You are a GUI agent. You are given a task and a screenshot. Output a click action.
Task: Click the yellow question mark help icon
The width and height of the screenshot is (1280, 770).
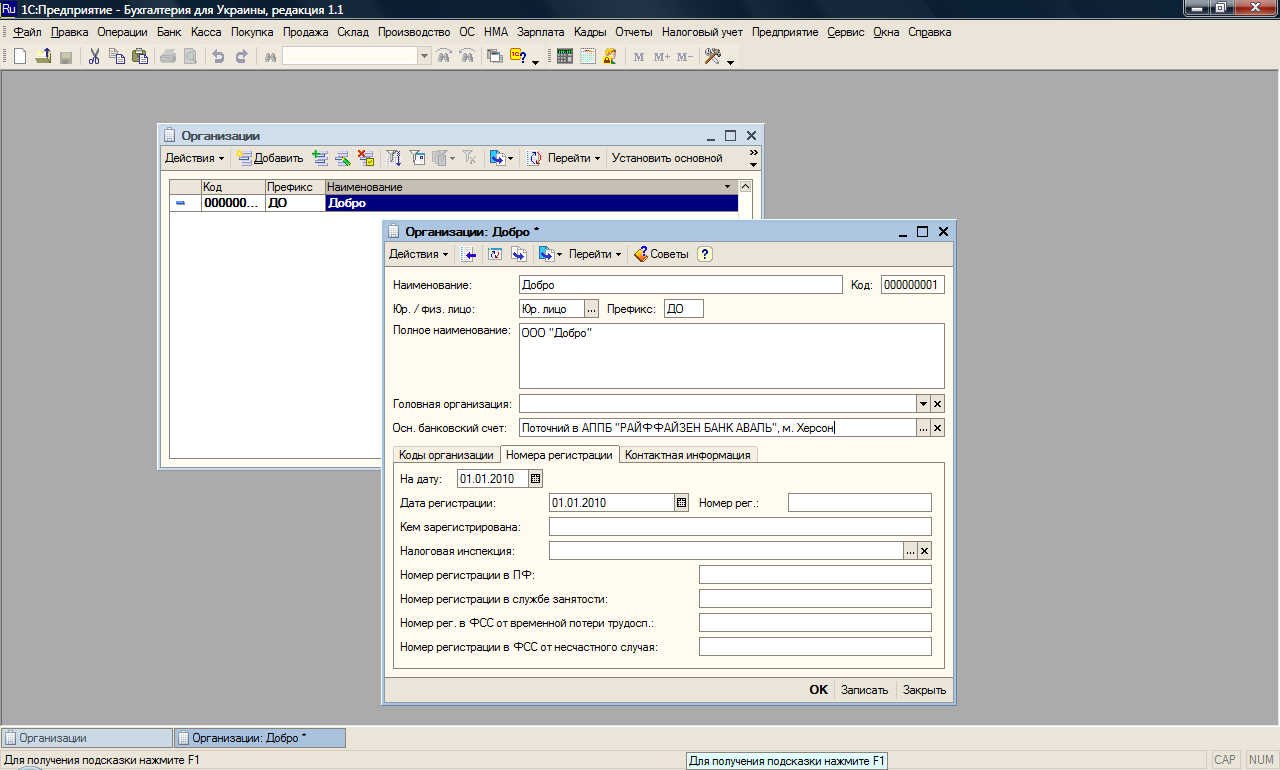(705, 254)
